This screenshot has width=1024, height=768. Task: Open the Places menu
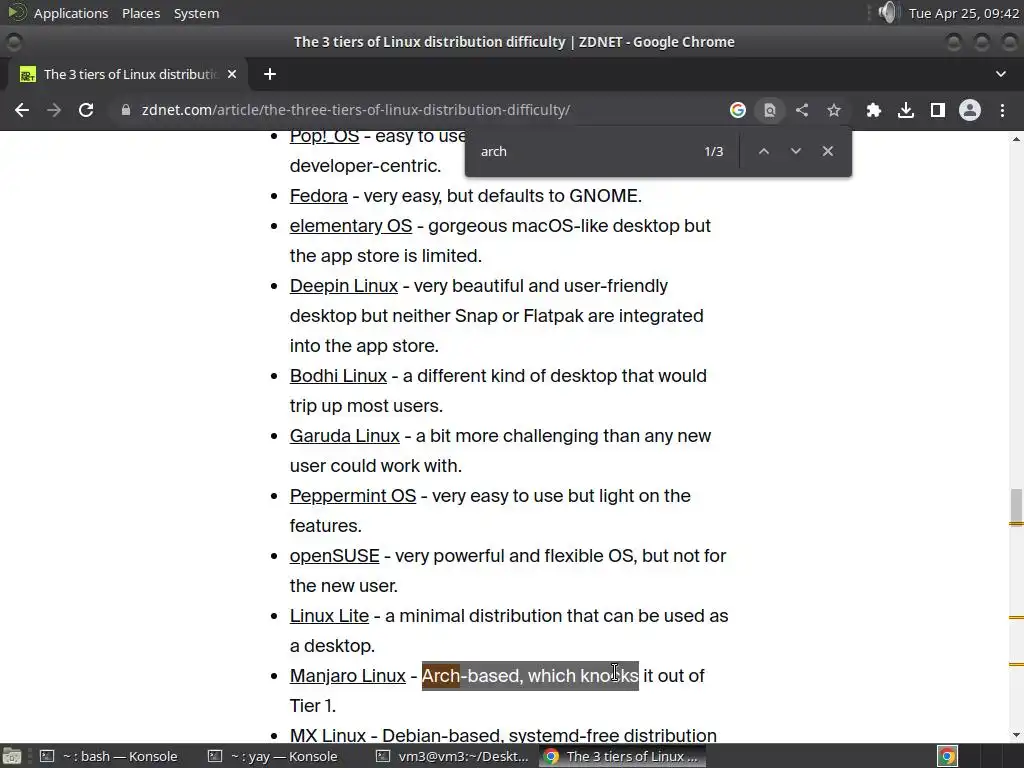pyautogui.click(x=141, y=13)
